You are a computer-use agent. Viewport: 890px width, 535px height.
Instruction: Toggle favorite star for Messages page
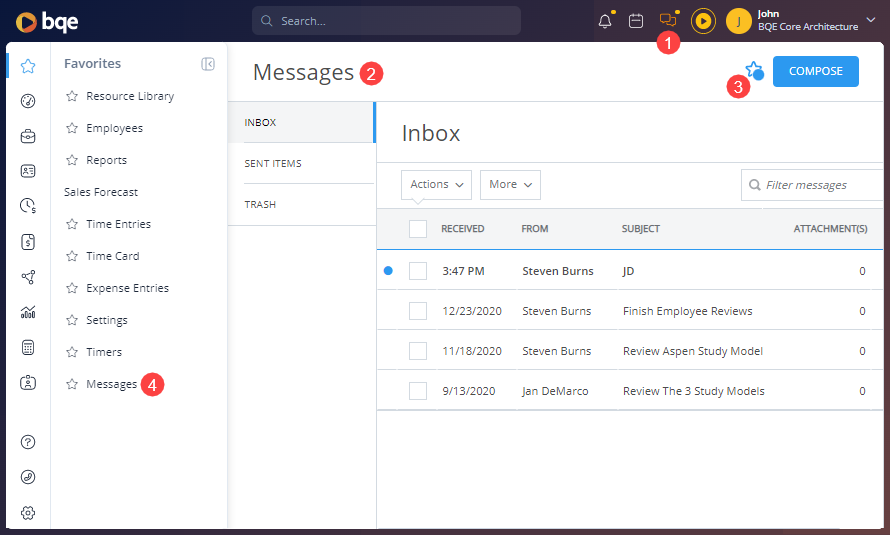(x=754, y=70)
